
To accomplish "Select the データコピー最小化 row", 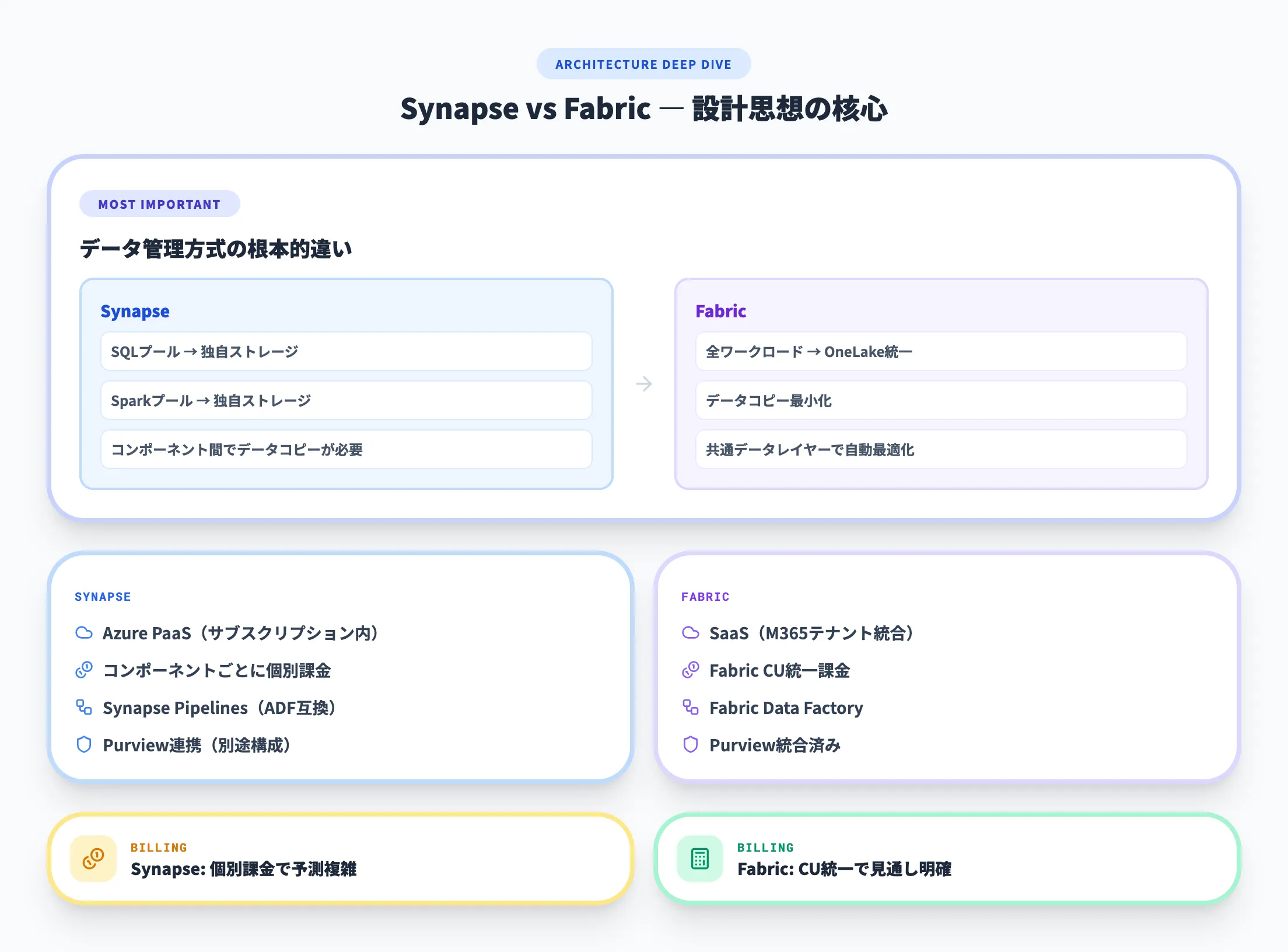I will [x=942, y=401].
